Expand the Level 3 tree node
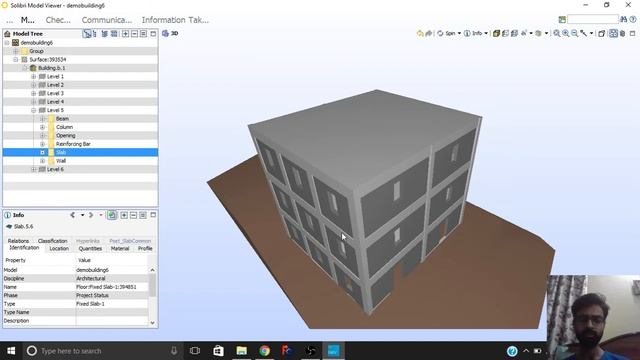 click(x=33, y=93)
